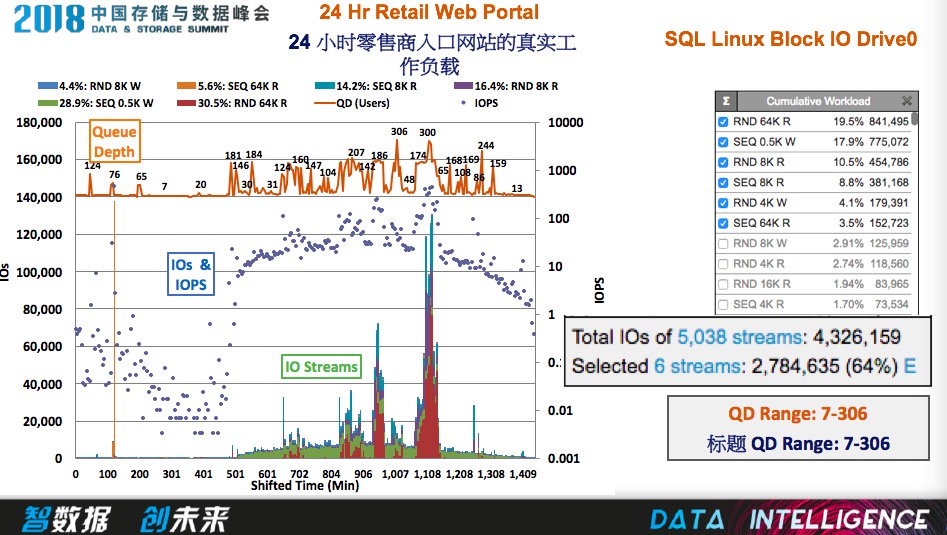
Task: Click the IOPS legend dot marker
Action: 463,103
